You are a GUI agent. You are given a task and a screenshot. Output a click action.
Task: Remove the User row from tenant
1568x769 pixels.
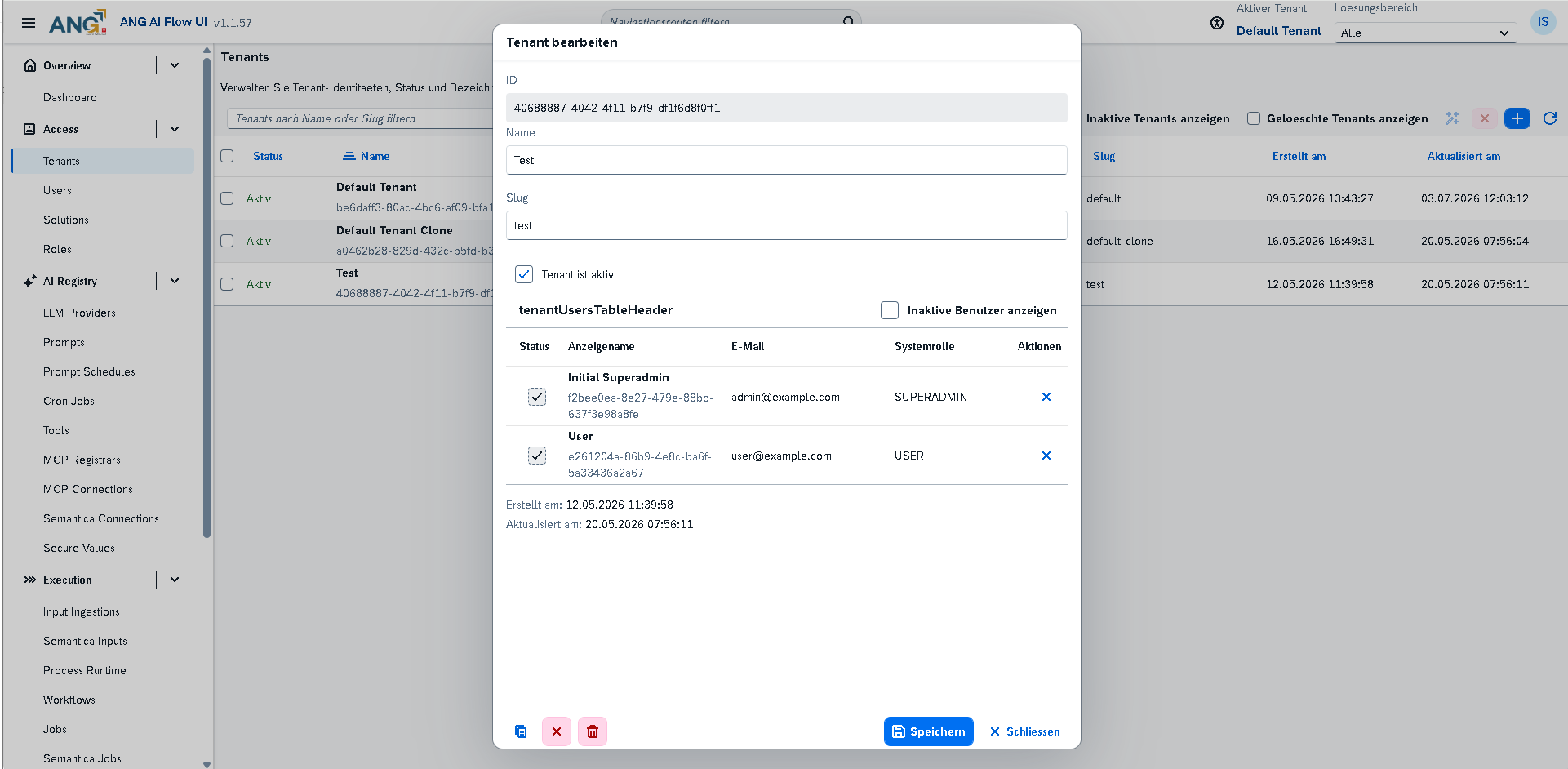point(1046,456)
